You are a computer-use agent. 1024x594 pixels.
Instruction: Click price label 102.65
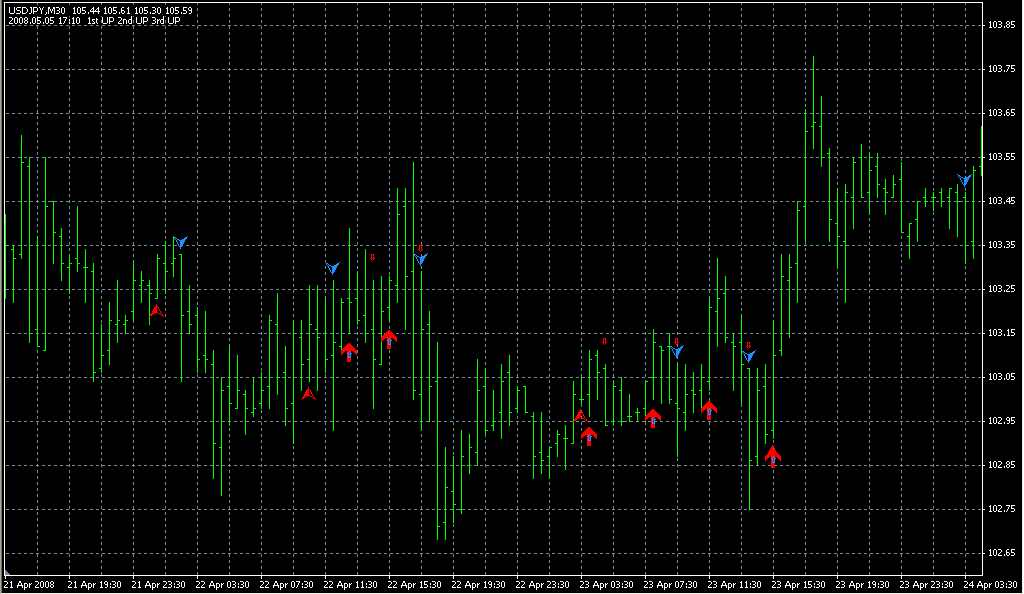coord(1001,553)
